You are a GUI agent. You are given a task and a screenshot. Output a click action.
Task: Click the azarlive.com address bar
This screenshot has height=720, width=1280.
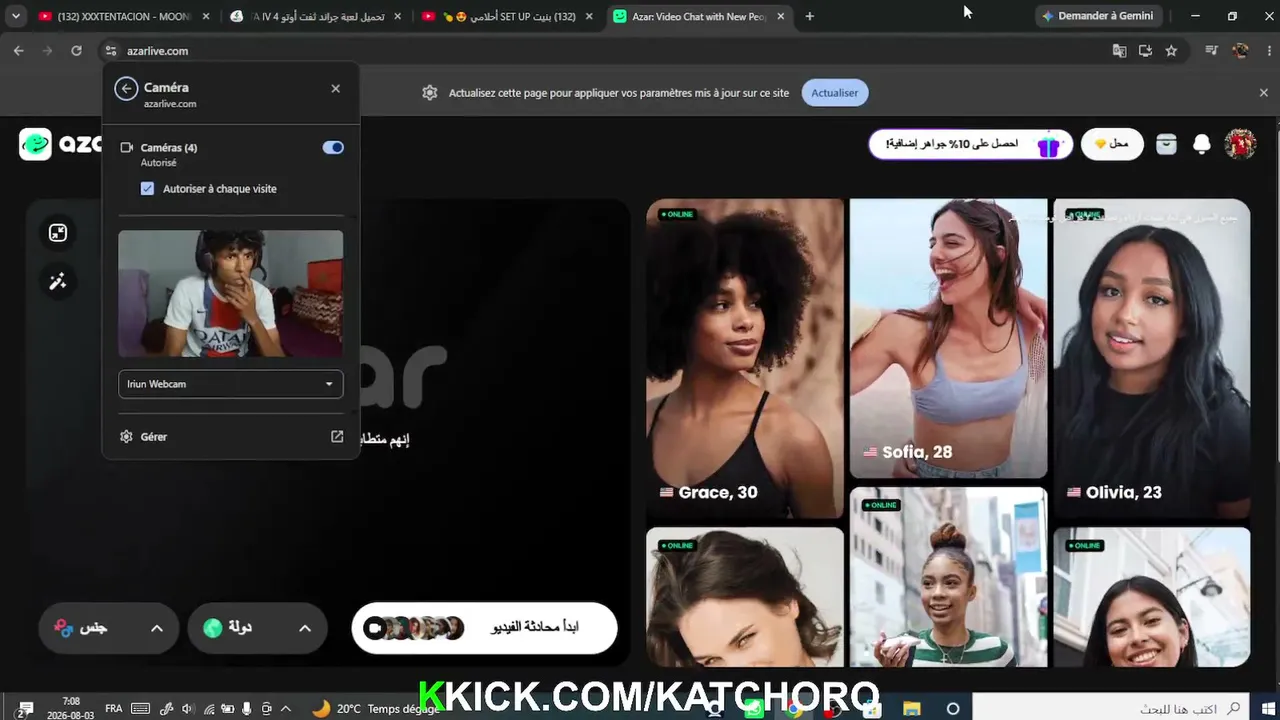[x=600, y=51]
